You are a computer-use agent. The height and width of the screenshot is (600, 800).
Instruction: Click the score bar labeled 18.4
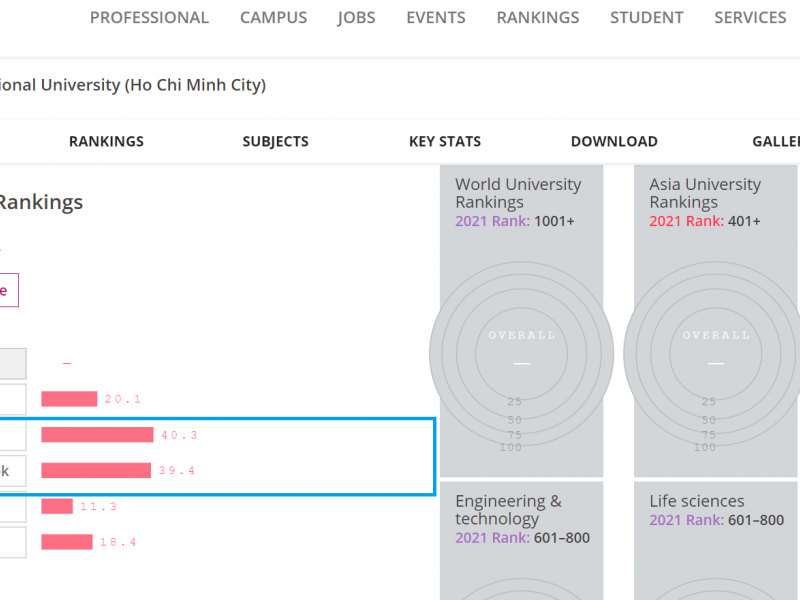coord(67,542)
